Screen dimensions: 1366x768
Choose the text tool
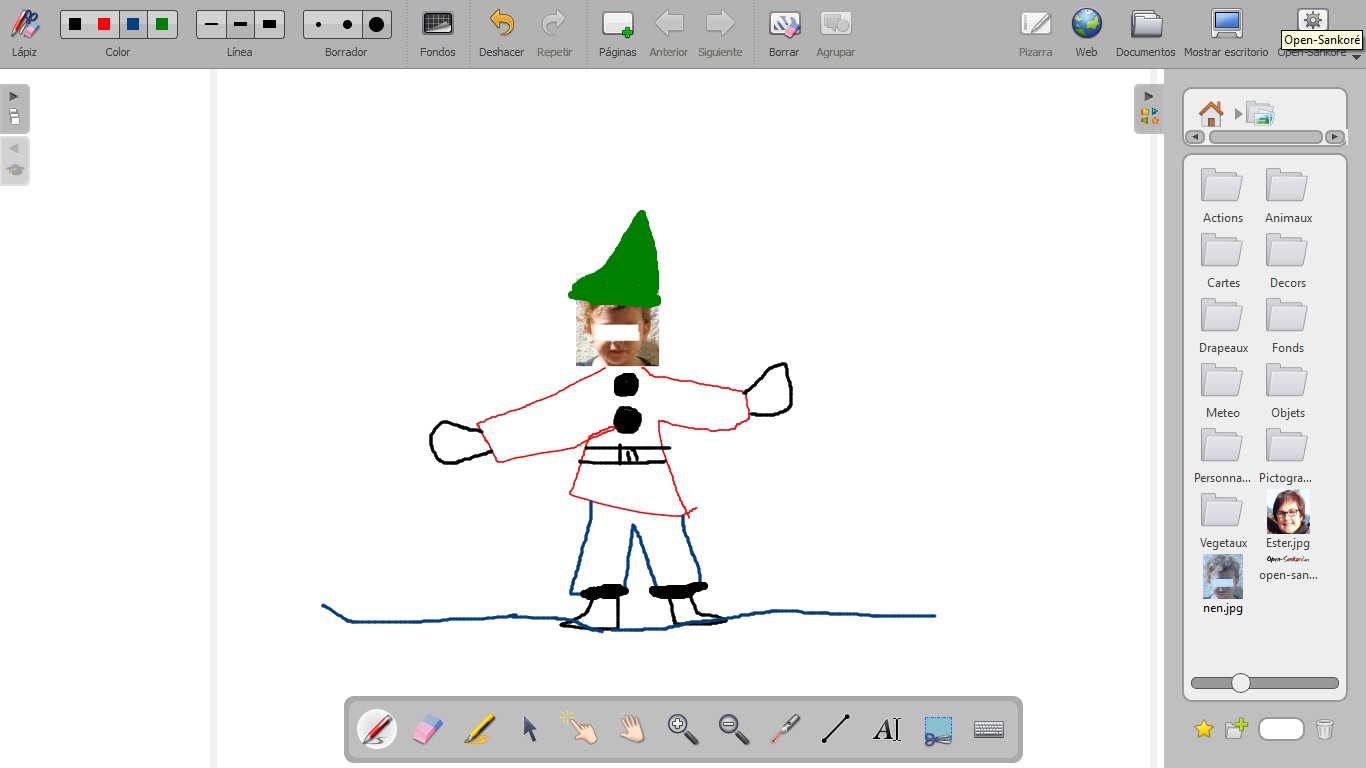pos(887,729)
